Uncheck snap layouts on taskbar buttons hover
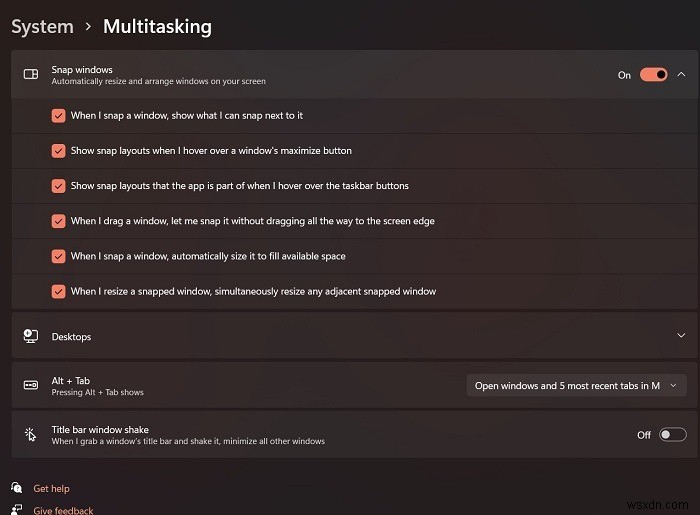Viewport: 700px width, 515px height. point(59,186)
